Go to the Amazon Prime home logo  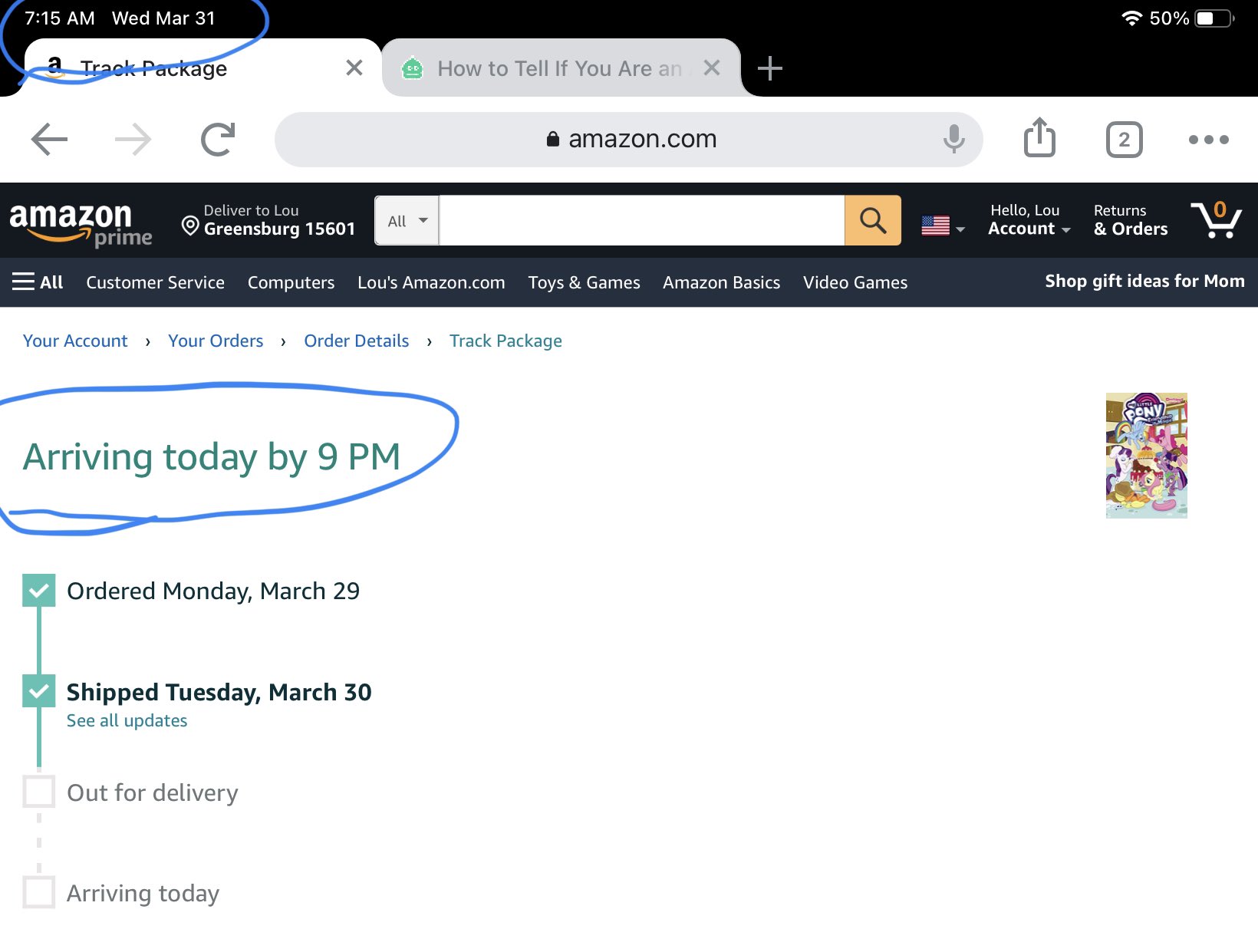coord(81,224)
